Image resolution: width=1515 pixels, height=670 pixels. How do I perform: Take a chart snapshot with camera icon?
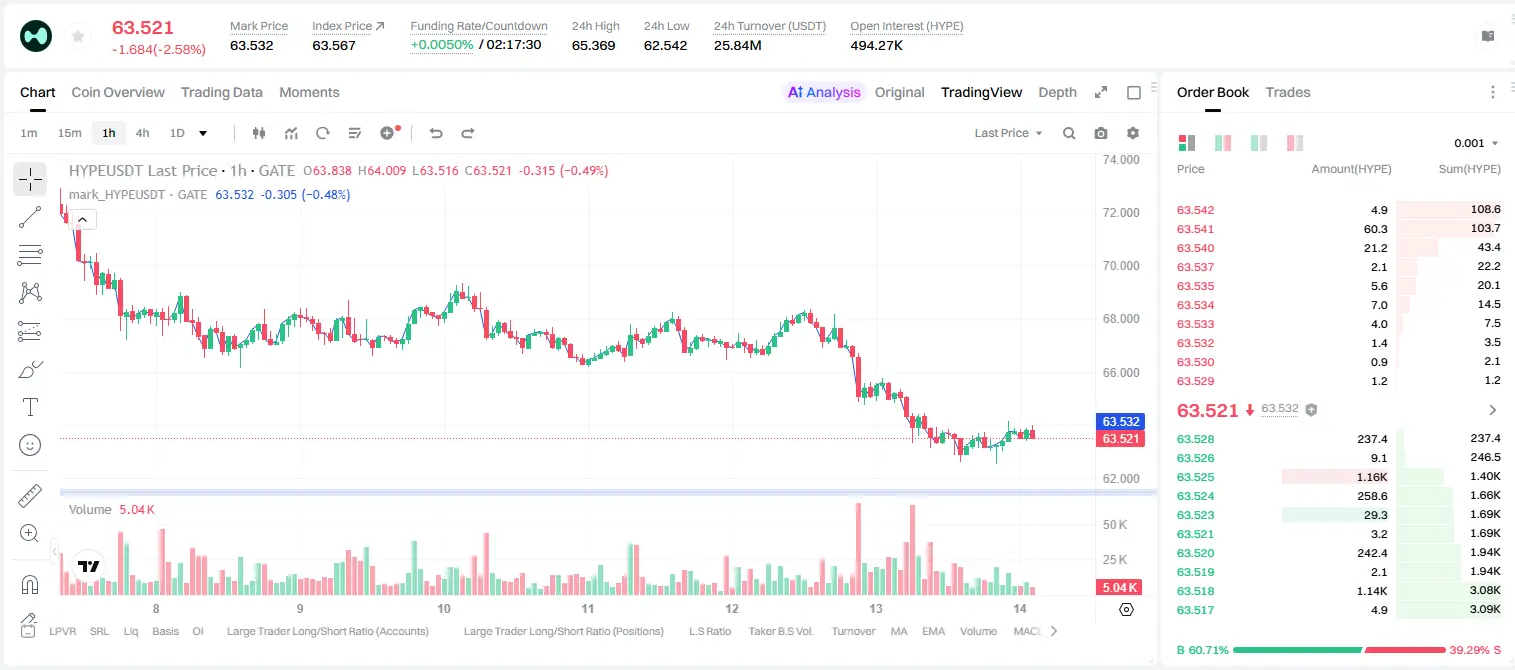(1101, 133)
